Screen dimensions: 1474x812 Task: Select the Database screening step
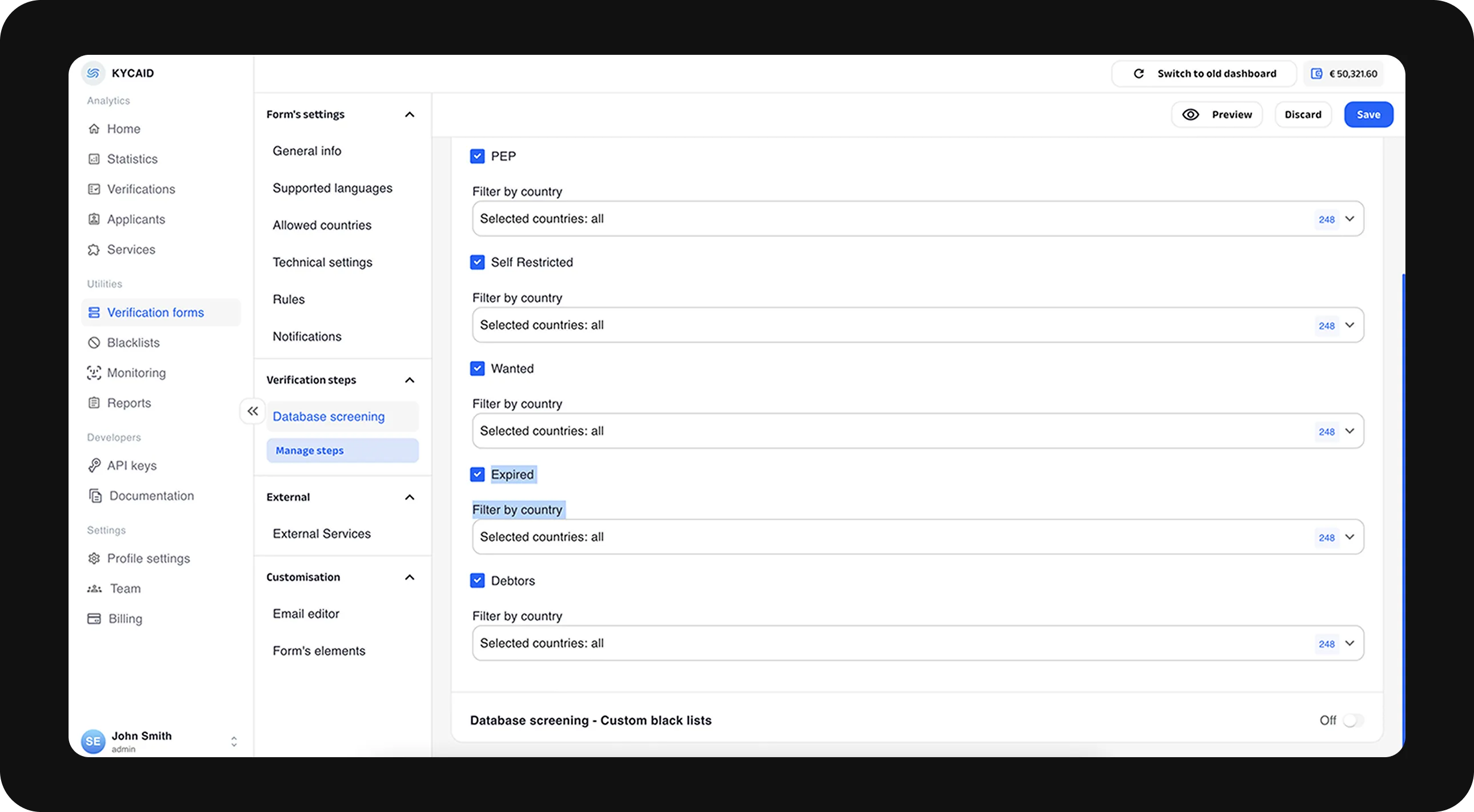[x=343, y=417]
